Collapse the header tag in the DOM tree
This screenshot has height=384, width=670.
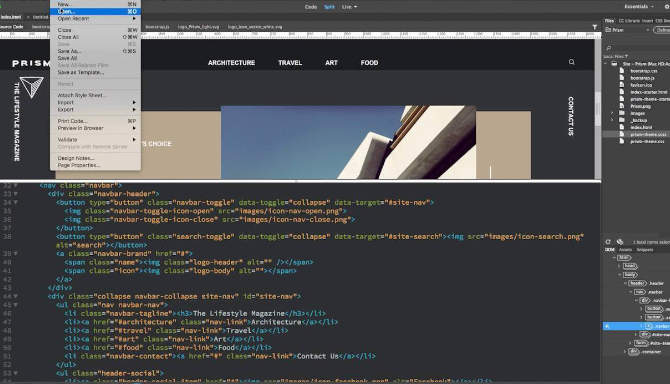[625, 283]
